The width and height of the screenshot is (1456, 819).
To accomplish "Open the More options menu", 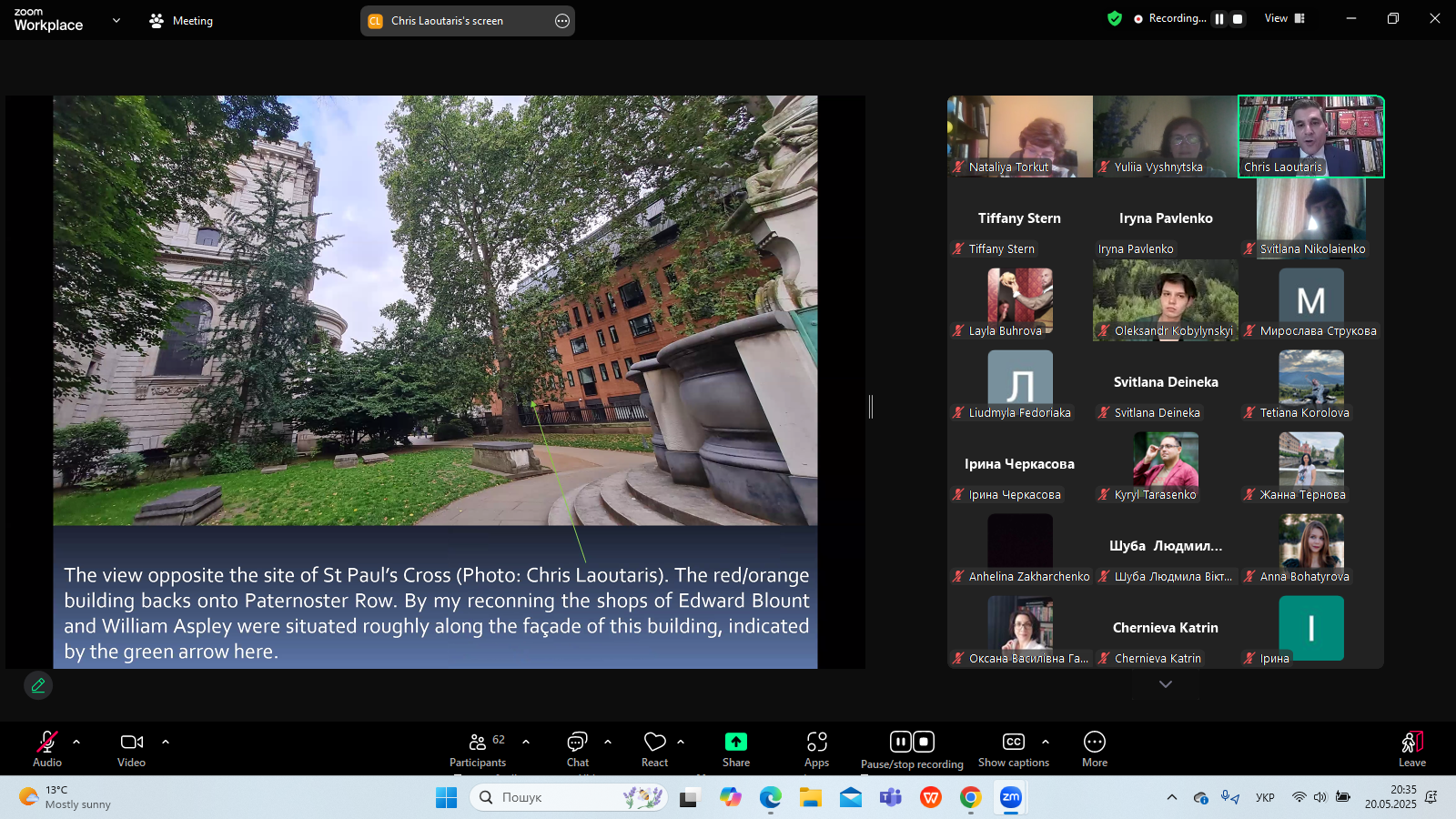I will click(x=1094, y=749).
